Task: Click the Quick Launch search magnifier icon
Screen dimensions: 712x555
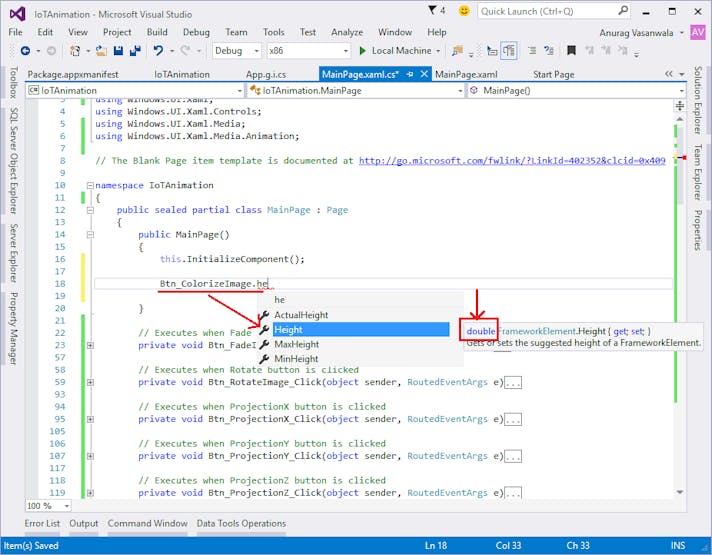Action: coord(623,10)
